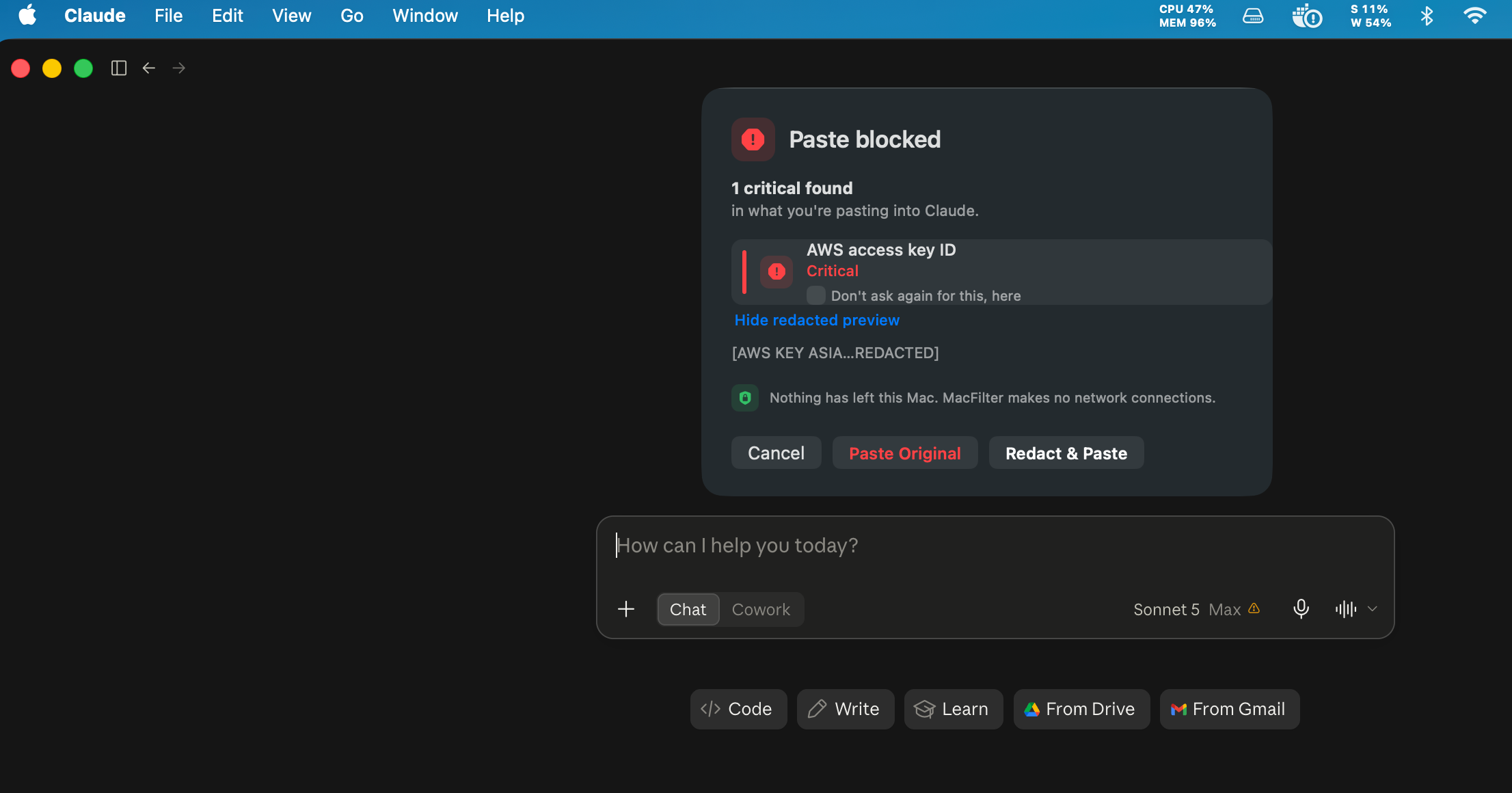This screenshot has width=1512, height=793.
Task: Collapse the redacted preview
Action: (817, 320)
